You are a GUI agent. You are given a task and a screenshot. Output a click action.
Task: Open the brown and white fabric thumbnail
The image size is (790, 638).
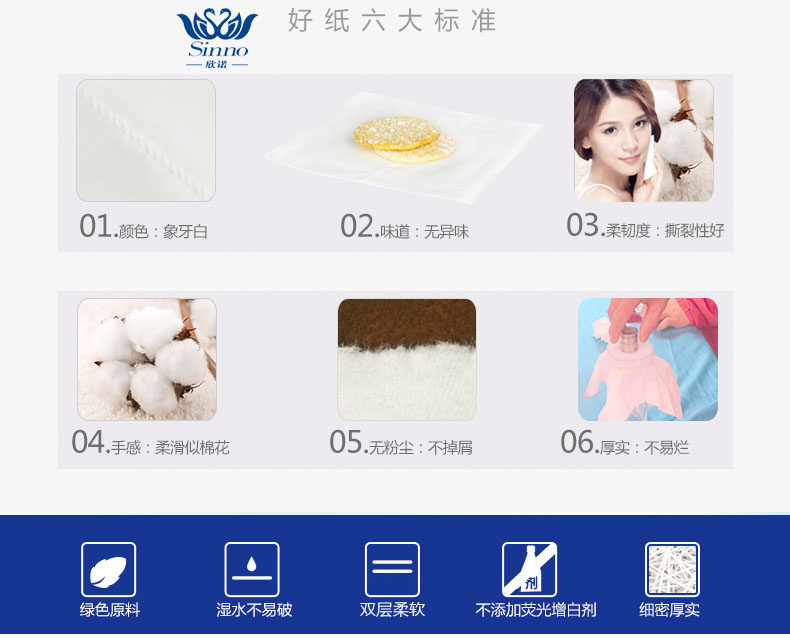(x=407, y=359)
